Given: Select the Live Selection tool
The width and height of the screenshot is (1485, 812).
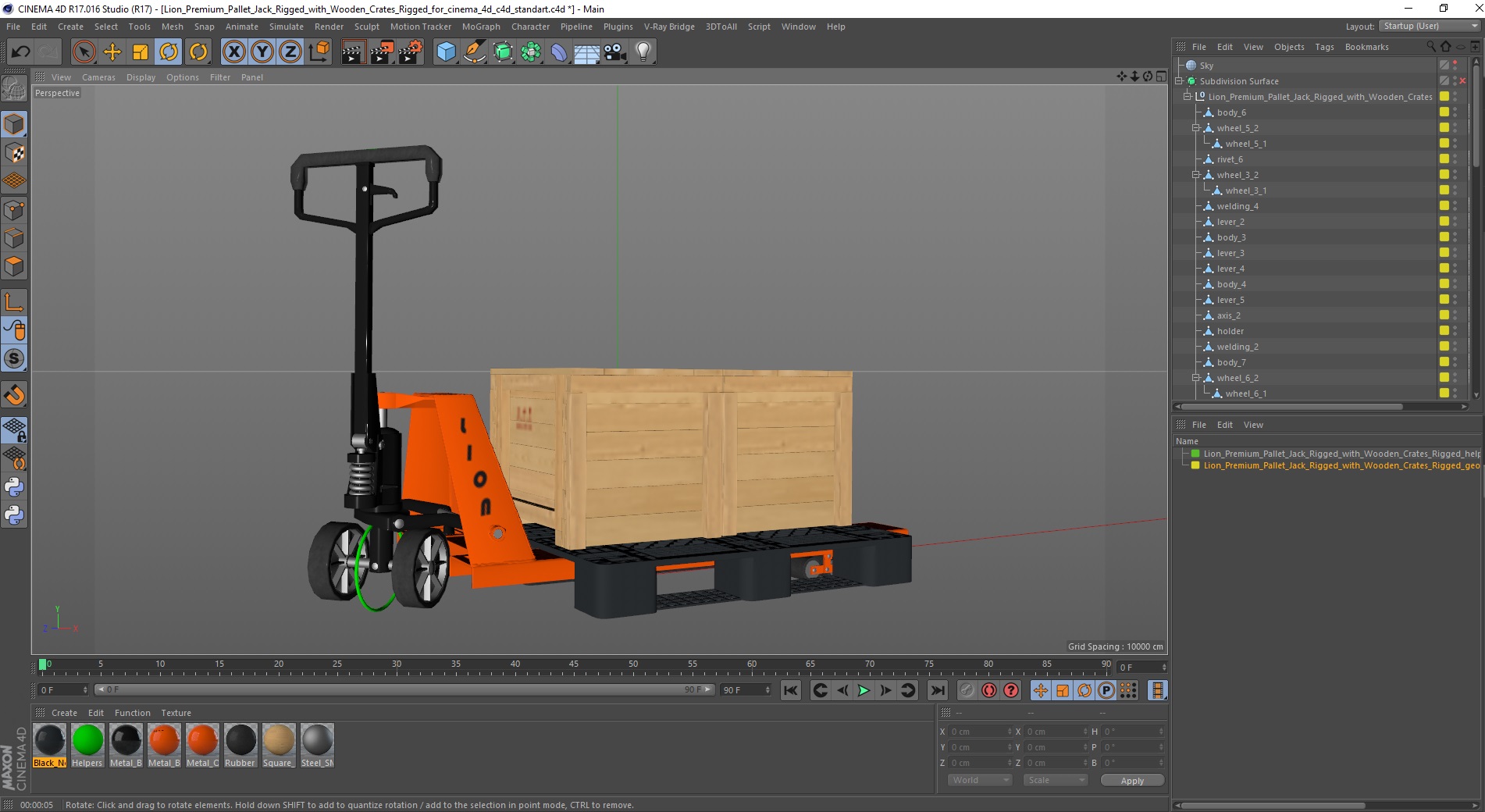Looking at the screenshot, I should [x=84, y=52].
